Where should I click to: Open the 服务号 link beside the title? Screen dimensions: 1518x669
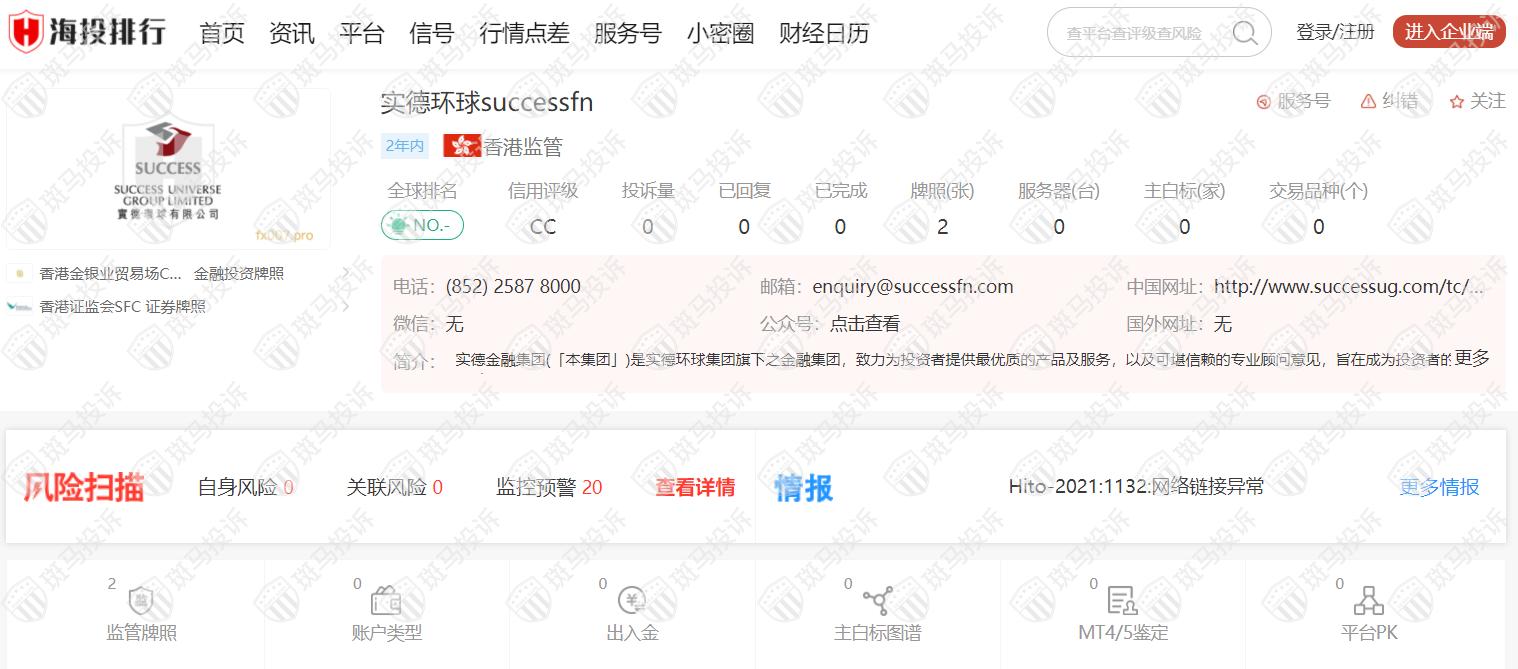[x=1293, y=101]
